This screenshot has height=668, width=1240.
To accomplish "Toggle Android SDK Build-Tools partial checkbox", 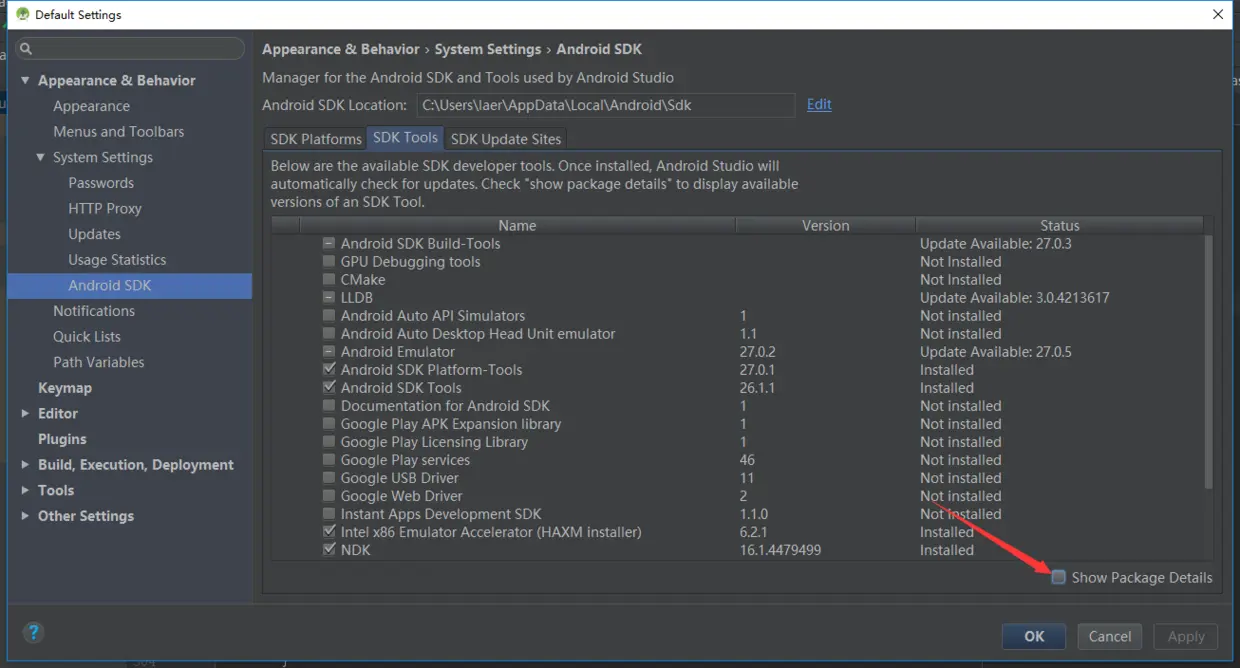I will pos(329,244).
